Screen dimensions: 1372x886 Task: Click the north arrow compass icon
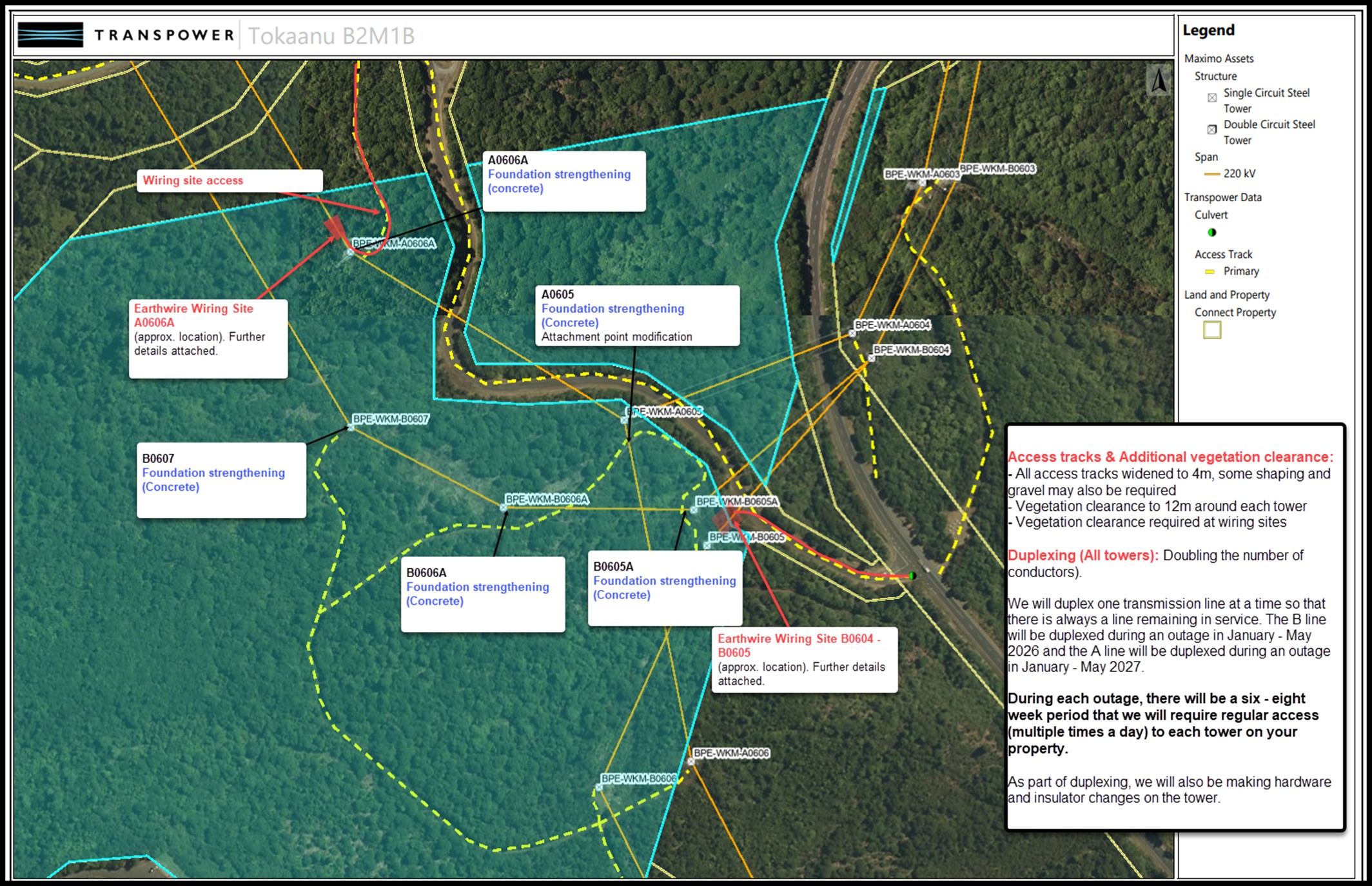point(1159,81)
